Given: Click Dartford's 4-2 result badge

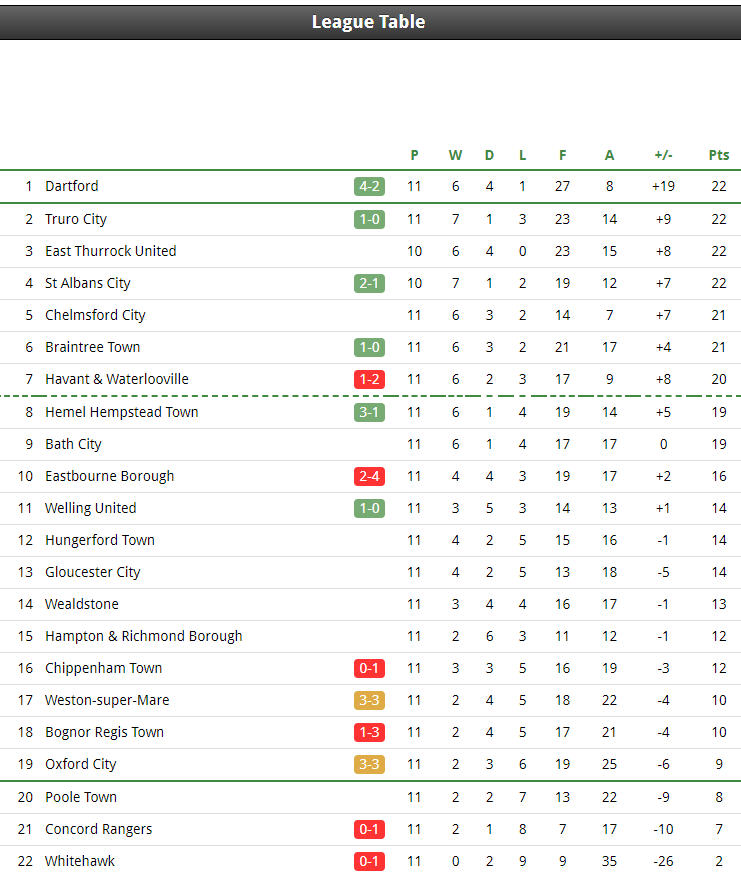Looking at the screenshot, I should tap(369, 186).
